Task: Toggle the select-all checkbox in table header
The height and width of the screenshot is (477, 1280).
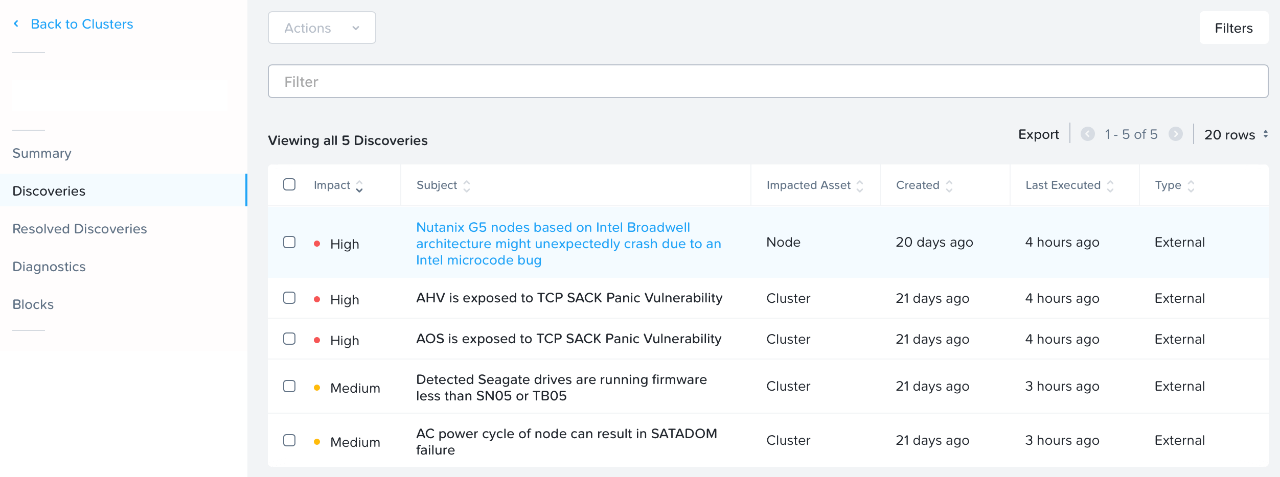Action: (x=289, y=185)
